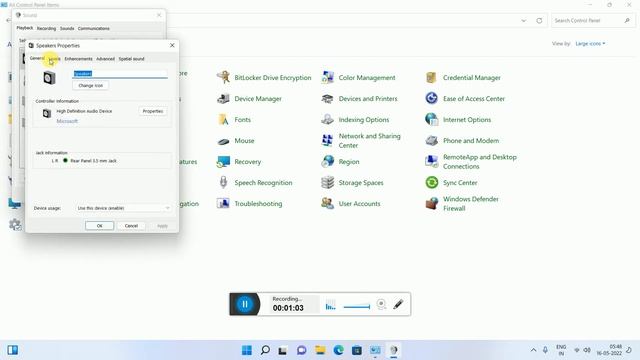640x360 pixels.
Task: Adjust the recorder volume slider
Action: 357,307
